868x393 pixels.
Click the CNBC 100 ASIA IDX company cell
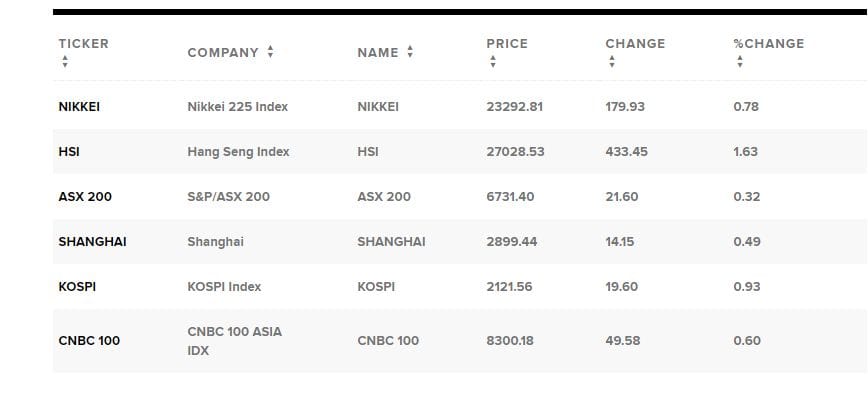tap(235, 341)
